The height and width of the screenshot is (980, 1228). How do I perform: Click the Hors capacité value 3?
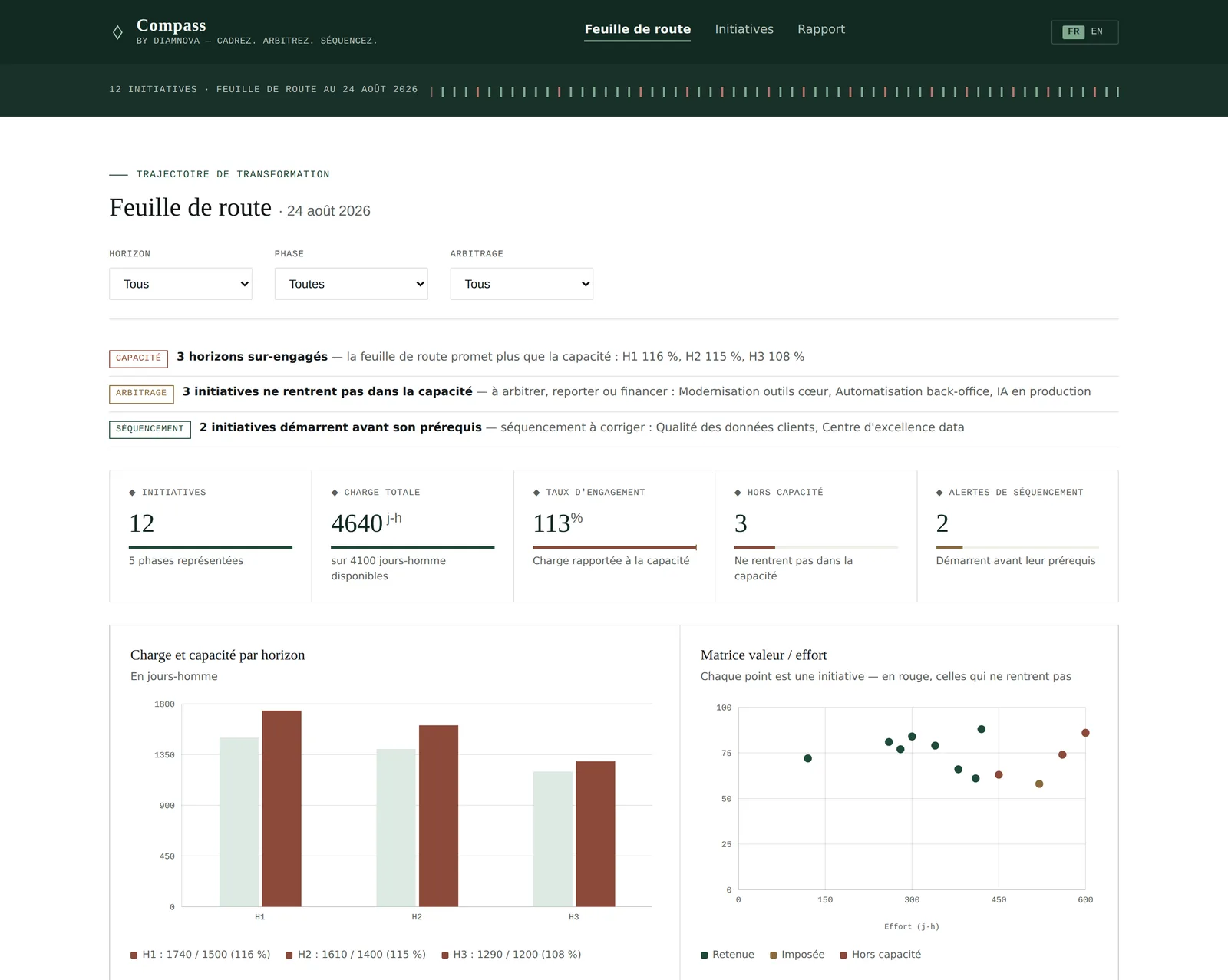(741, 523)
